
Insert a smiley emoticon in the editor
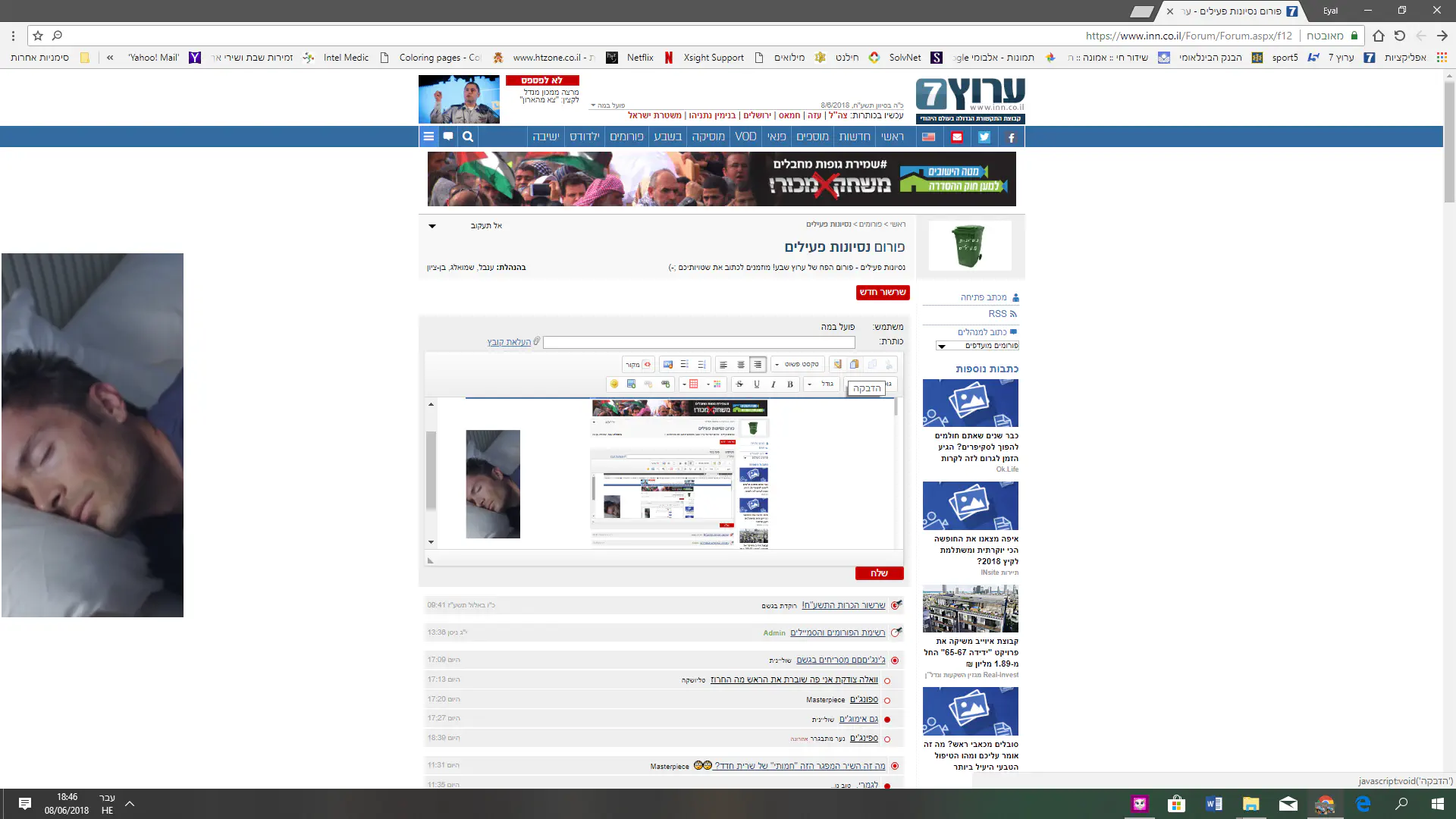coord(614,384)
